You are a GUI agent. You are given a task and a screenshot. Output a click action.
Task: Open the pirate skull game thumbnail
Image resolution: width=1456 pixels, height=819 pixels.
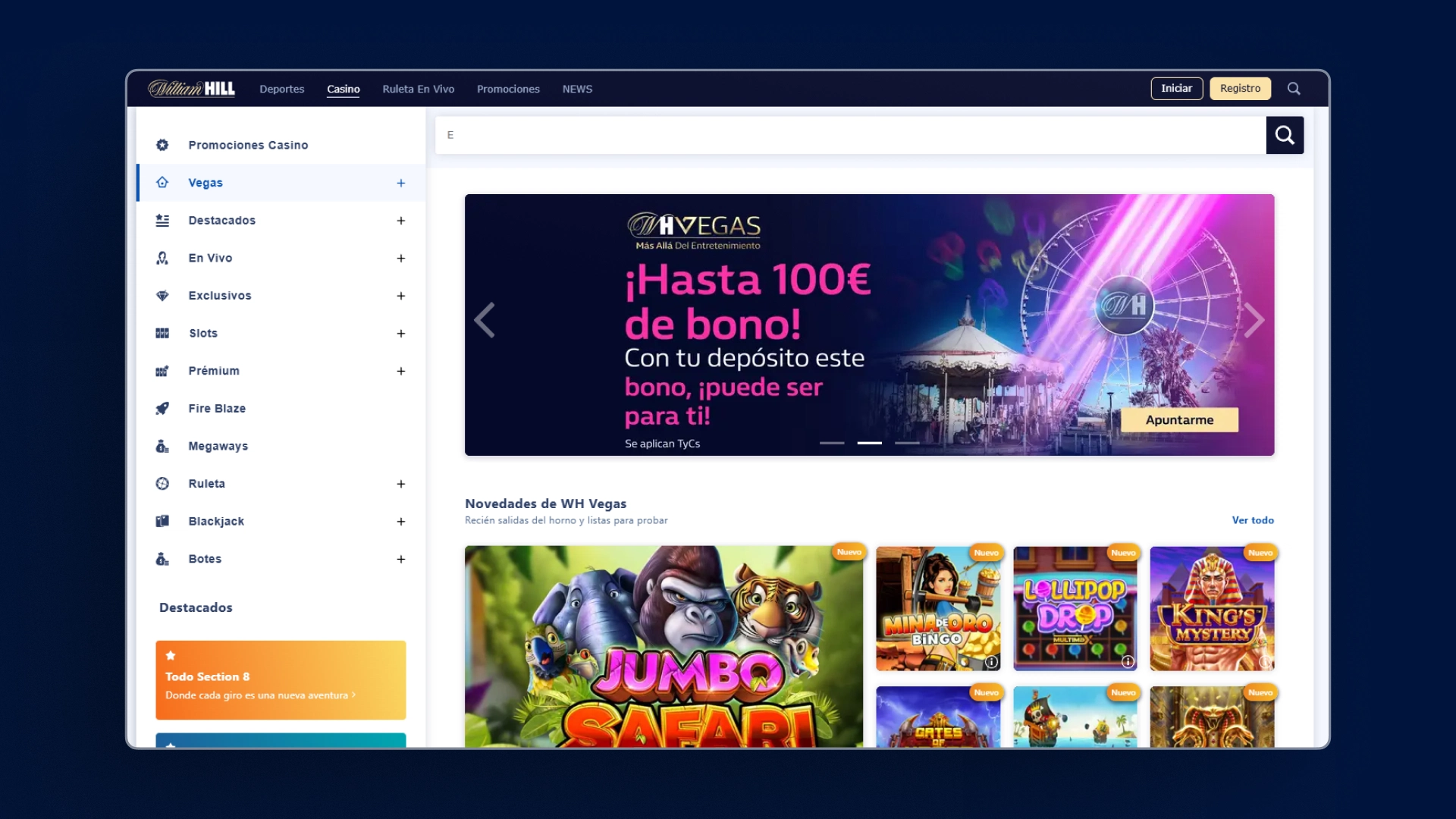(x=1075, y=717)
